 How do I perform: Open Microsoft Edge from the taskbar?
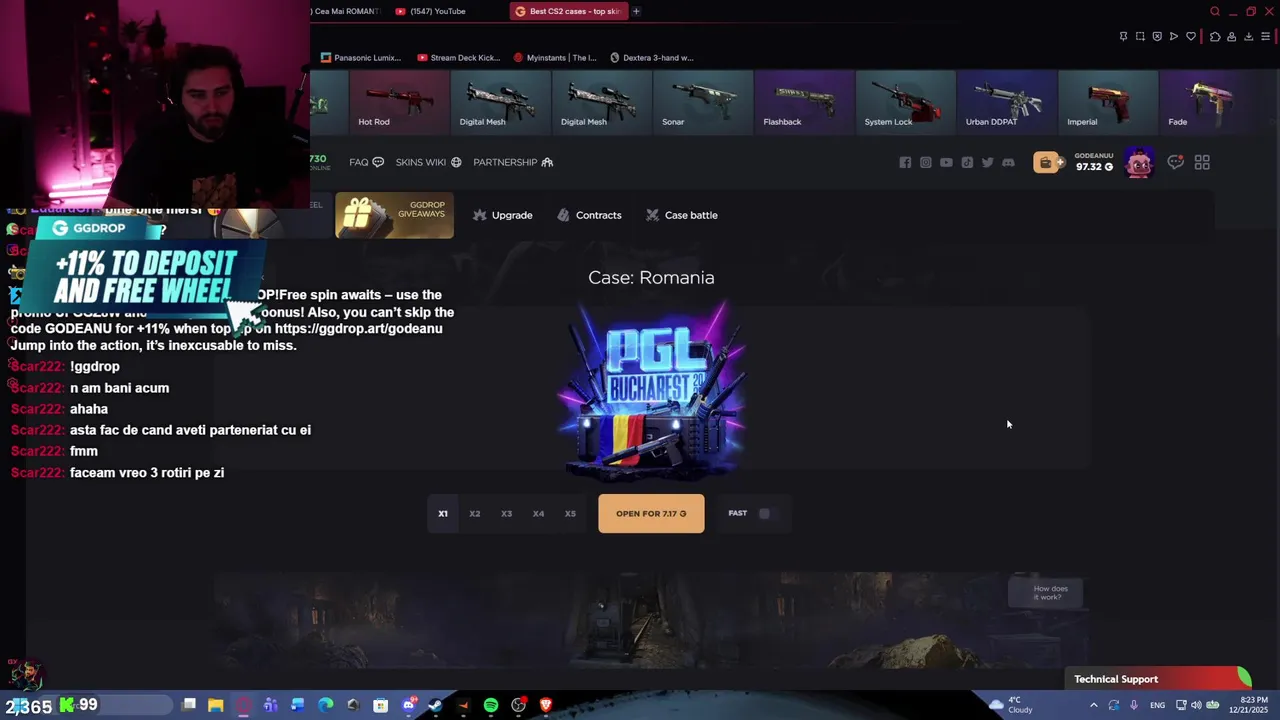(325, 705)
